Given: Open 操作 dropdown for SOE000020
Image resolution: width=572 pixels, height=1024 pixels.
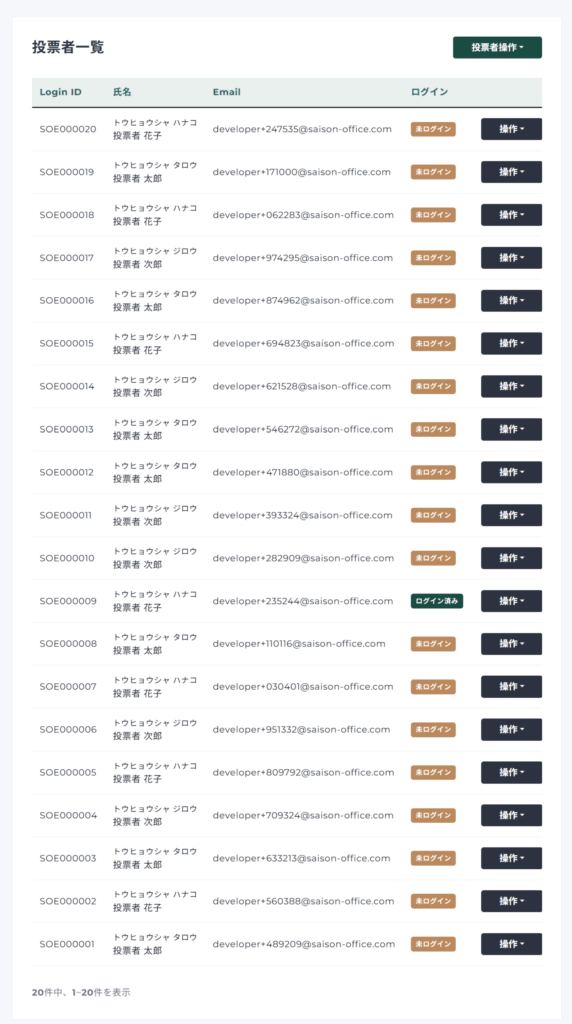Looking at the screenshot, I should (511, 129).
